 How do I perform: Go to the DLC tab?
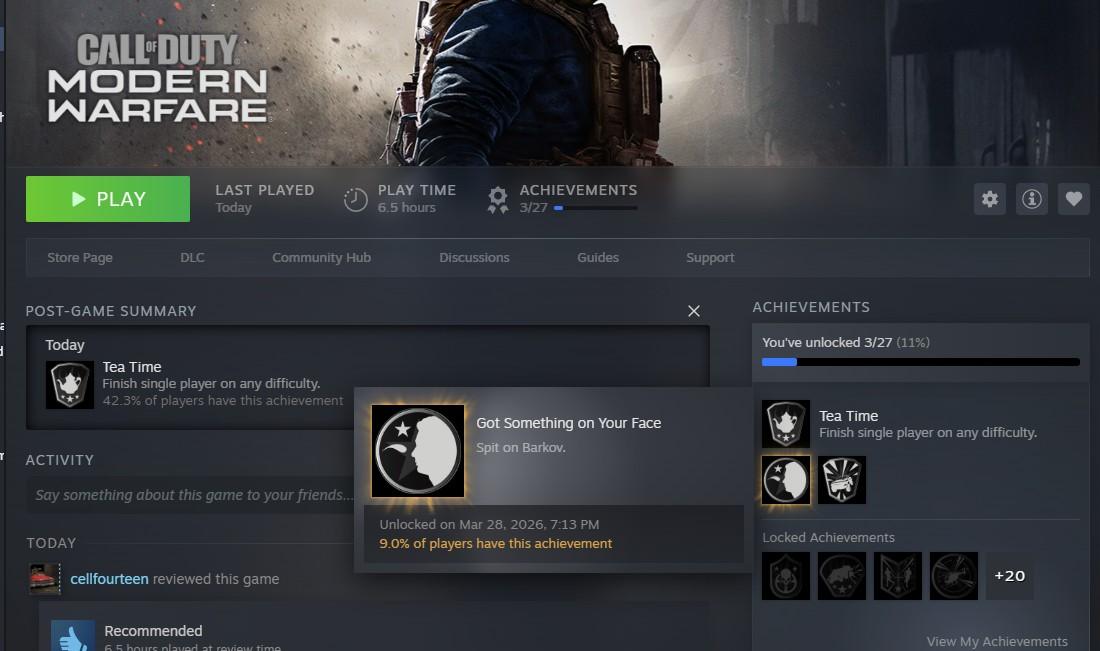pyautogui.click(x=192, y=258)
